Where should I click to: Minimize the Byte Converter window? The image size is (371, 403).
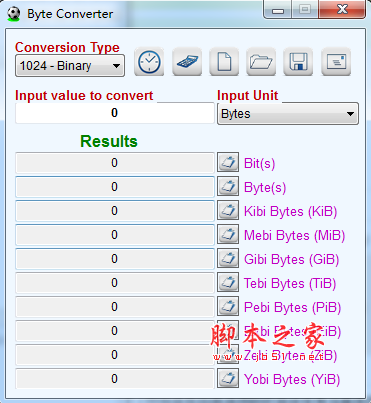pos(278,10)
